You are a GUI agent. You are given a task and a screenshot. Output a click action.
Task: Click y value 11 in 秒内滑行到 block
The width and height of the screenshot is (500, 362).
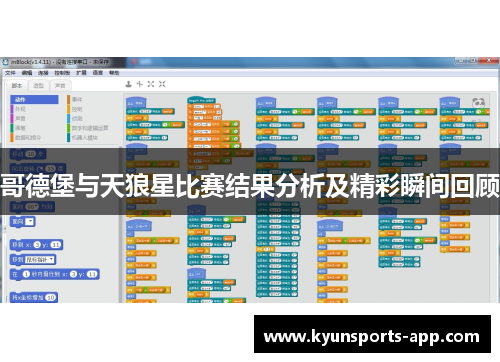tap(92, 274)
